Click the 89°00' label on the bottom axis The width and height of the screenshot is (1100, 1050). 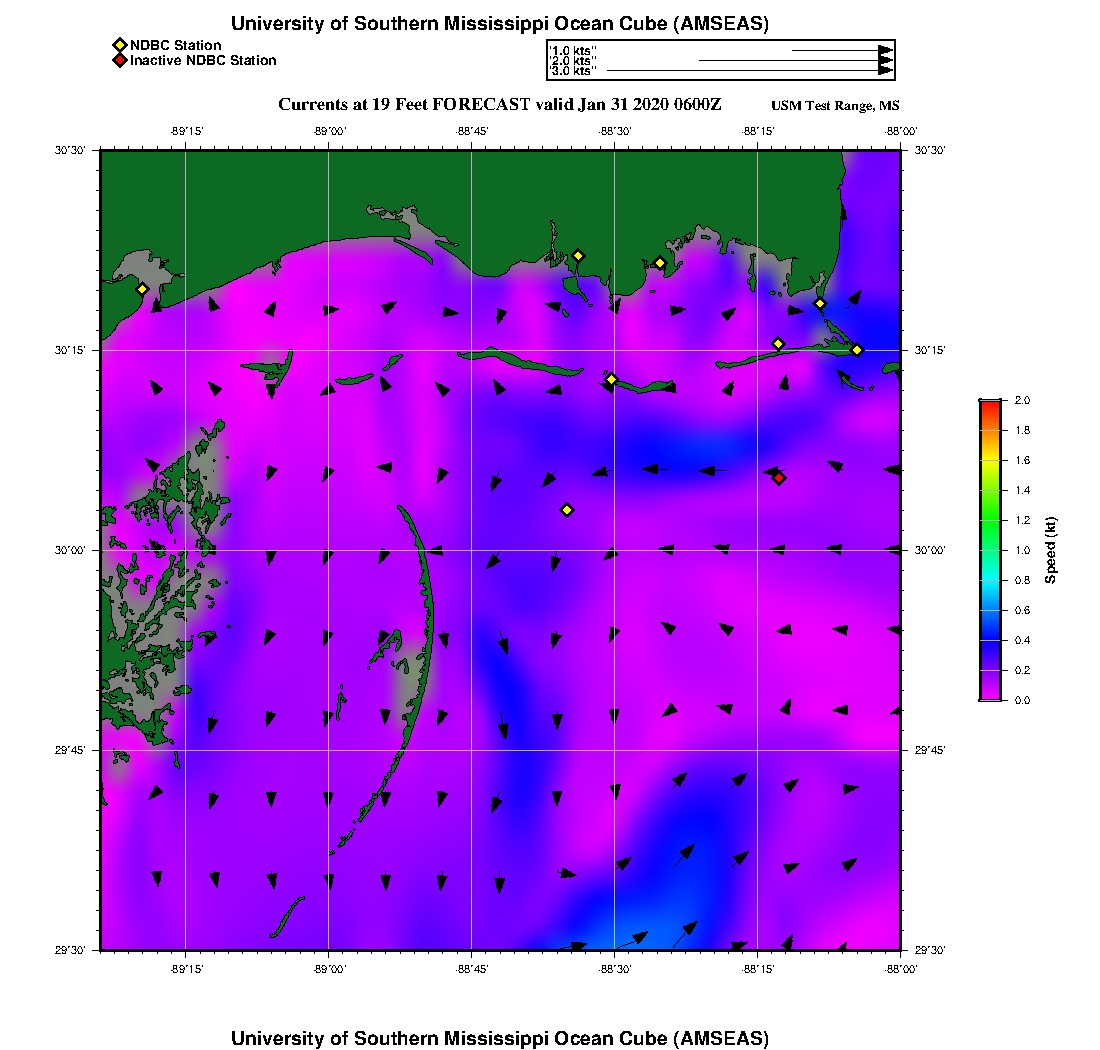click(329, 969)
